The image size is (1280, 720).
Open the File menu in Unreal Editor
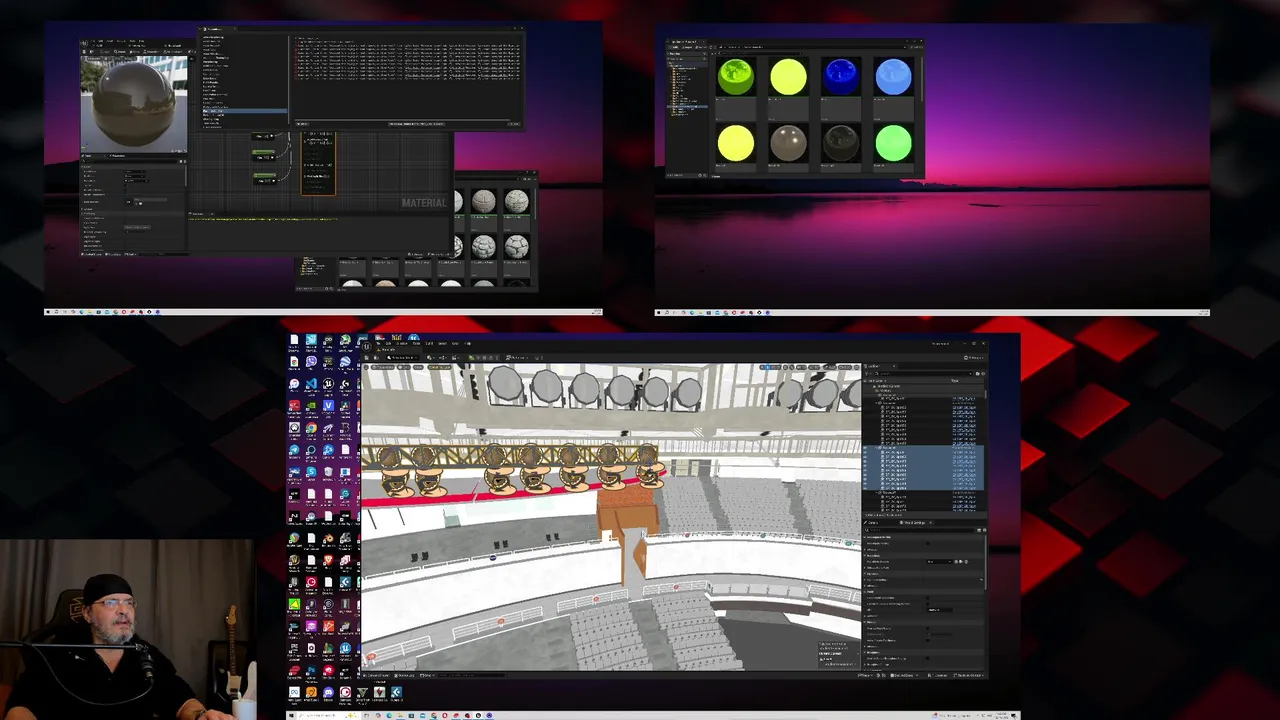click(379, 343)
